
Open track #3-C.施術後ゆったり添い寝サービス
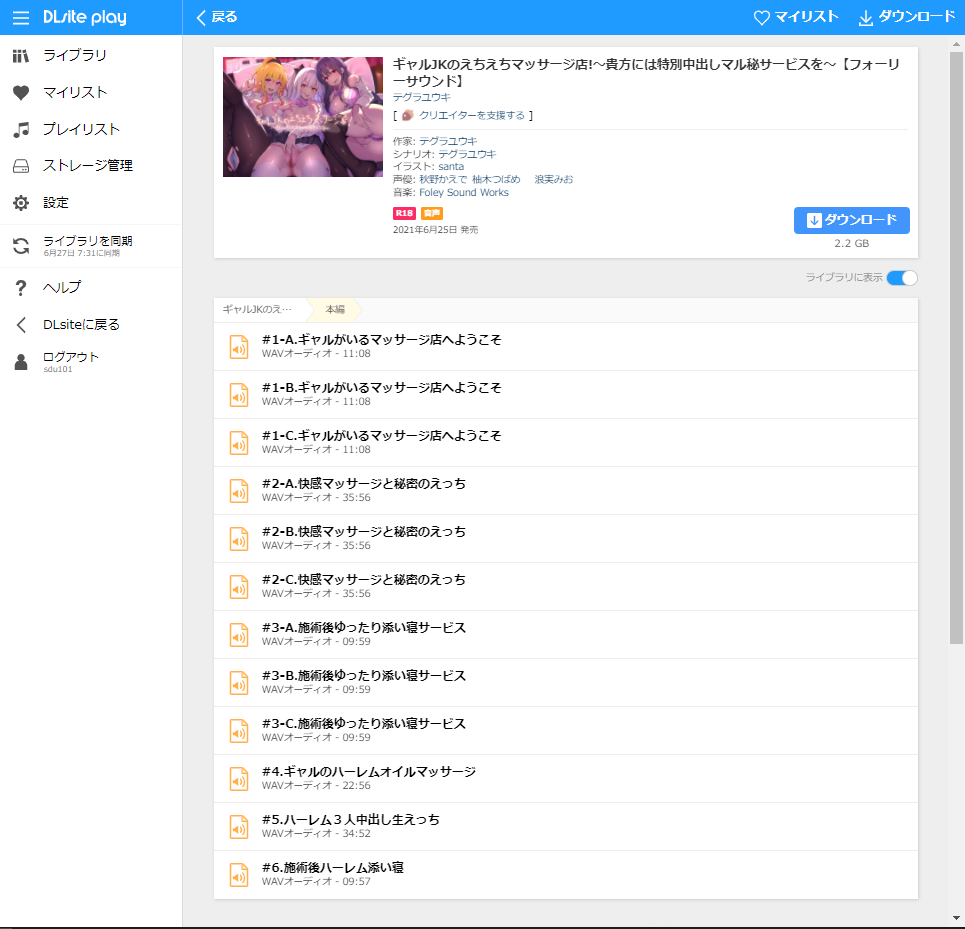pos(566,730)
